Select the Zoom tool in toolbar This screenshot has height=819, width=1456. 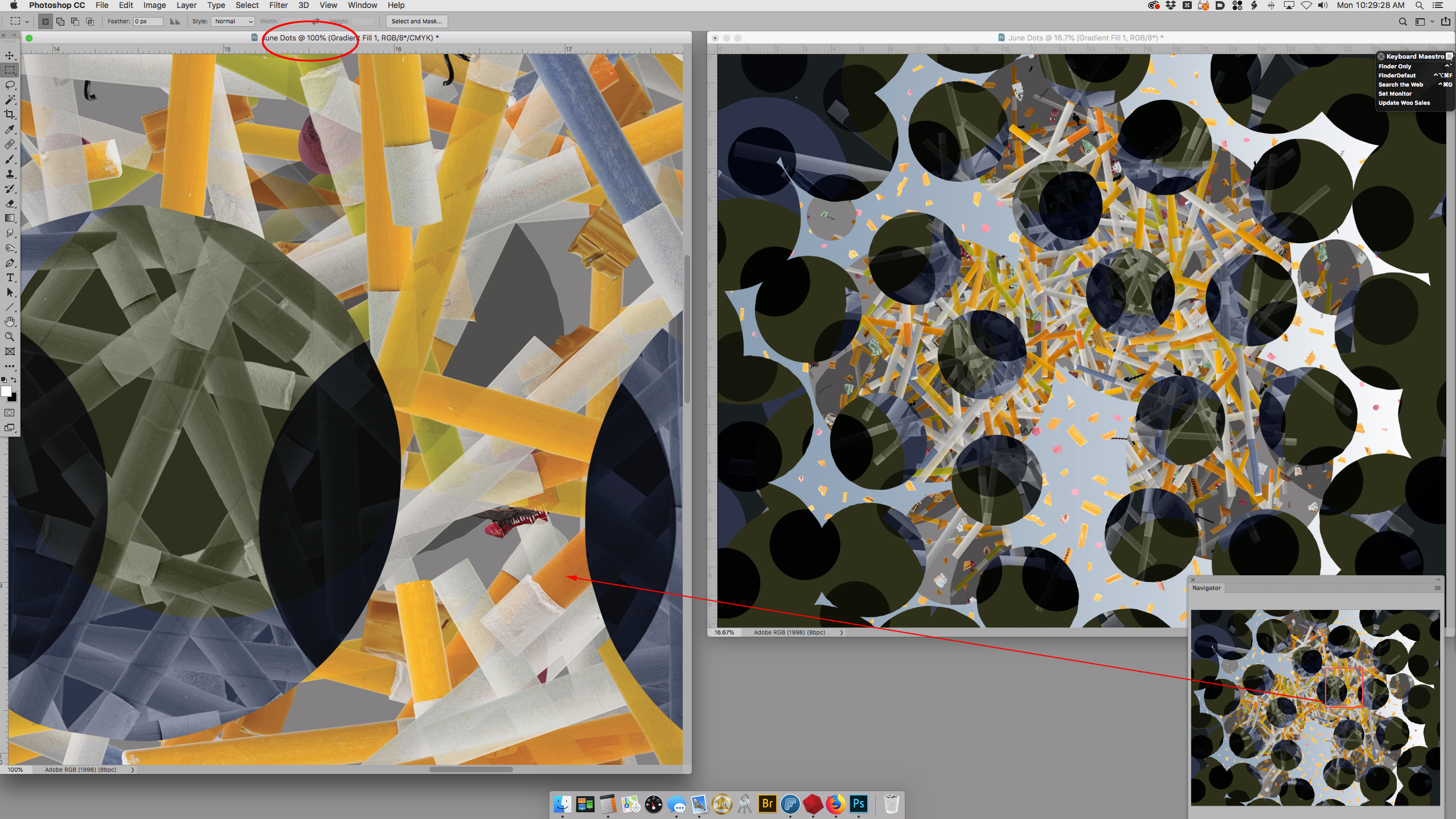tap(10, 337)
